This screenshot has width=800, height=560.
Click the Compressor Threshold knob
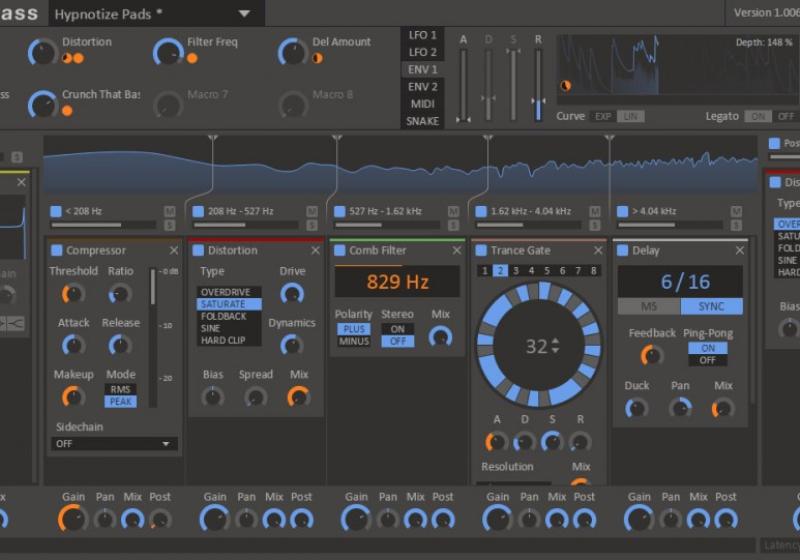(x=72, y=293)
